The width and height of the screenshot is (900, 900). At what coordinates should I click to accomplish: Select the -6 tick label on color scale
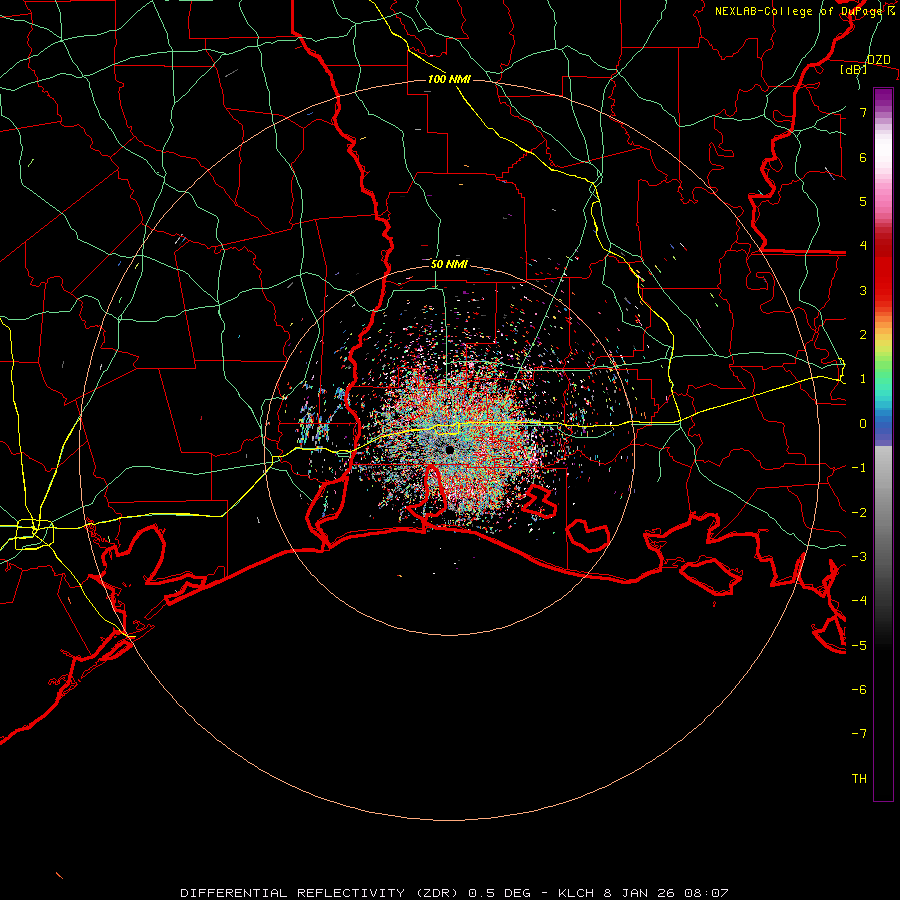pos(859,689)
